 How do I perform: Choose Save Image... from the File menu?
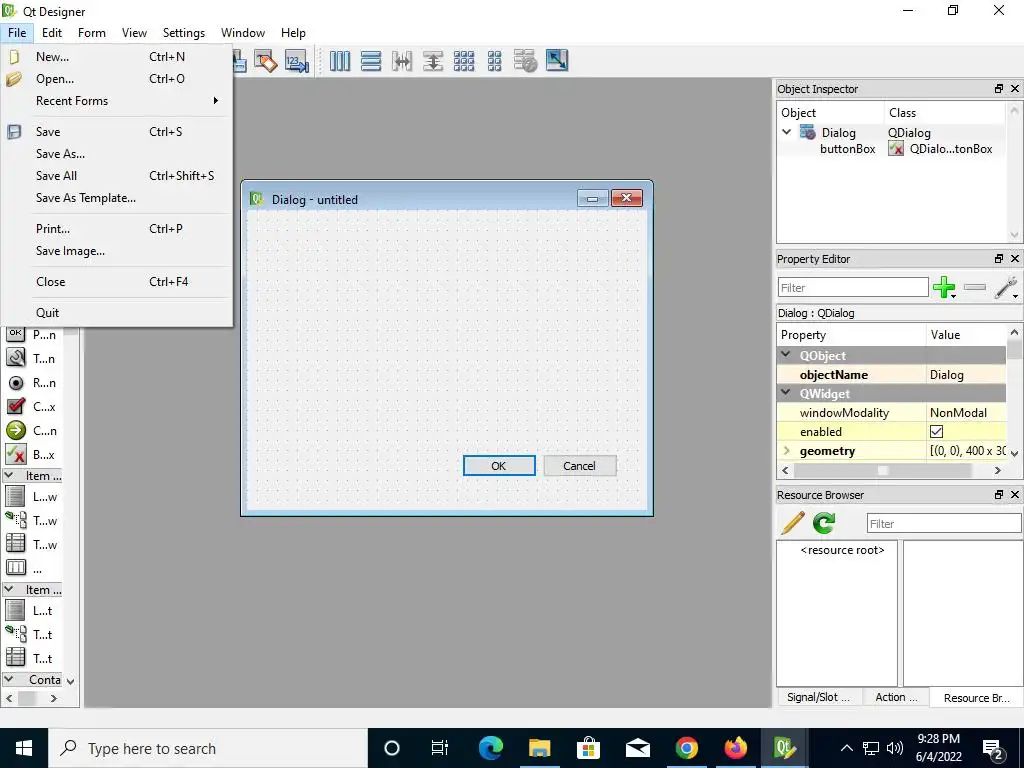coord(116,251)
